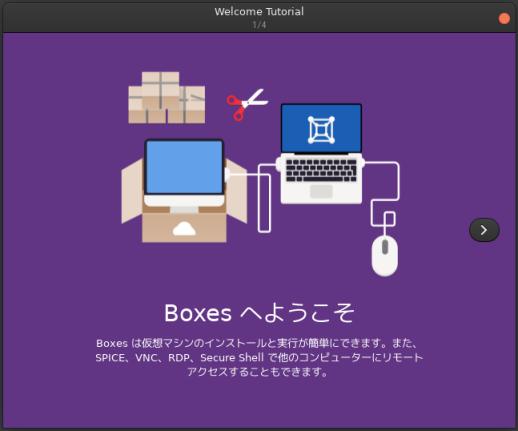Close the Welcome Tutorial window
This screenshot has width=518, height=431.
tap(504, 18)
